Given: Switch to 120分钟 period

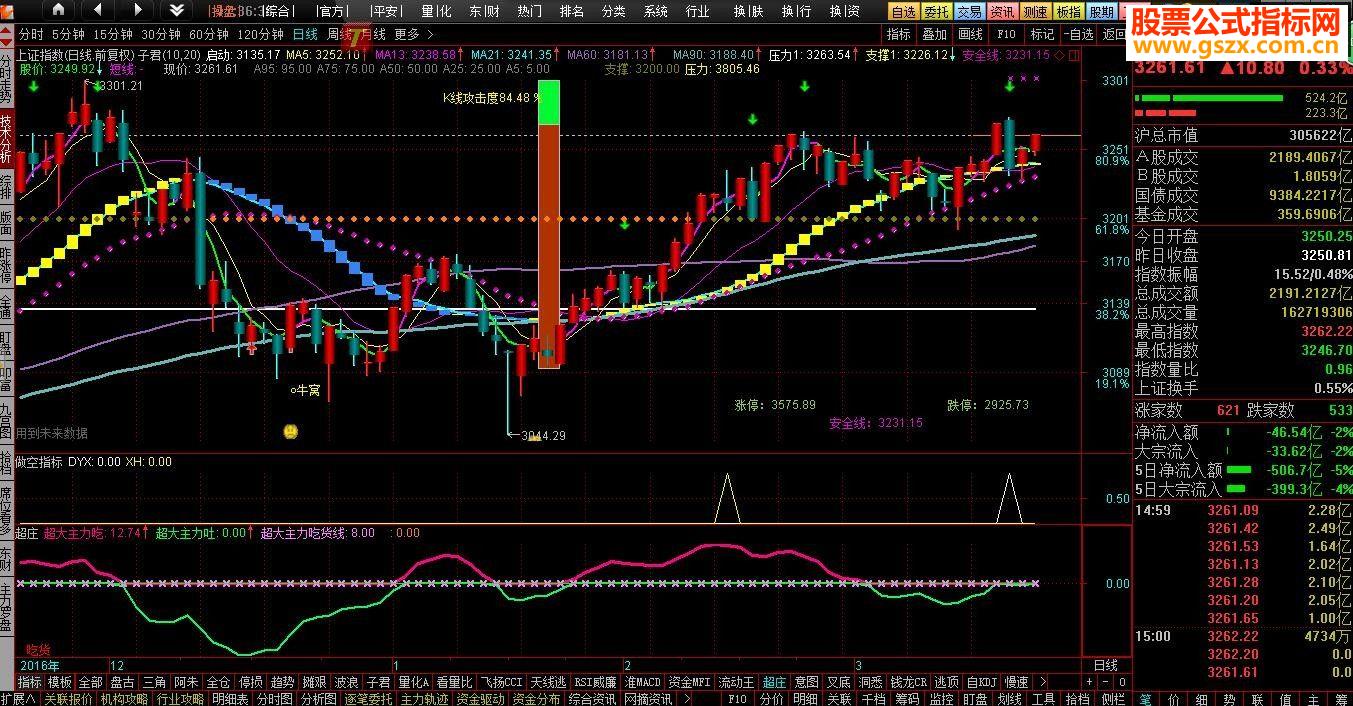Looking at the screenshot, I should pos(261,34).
